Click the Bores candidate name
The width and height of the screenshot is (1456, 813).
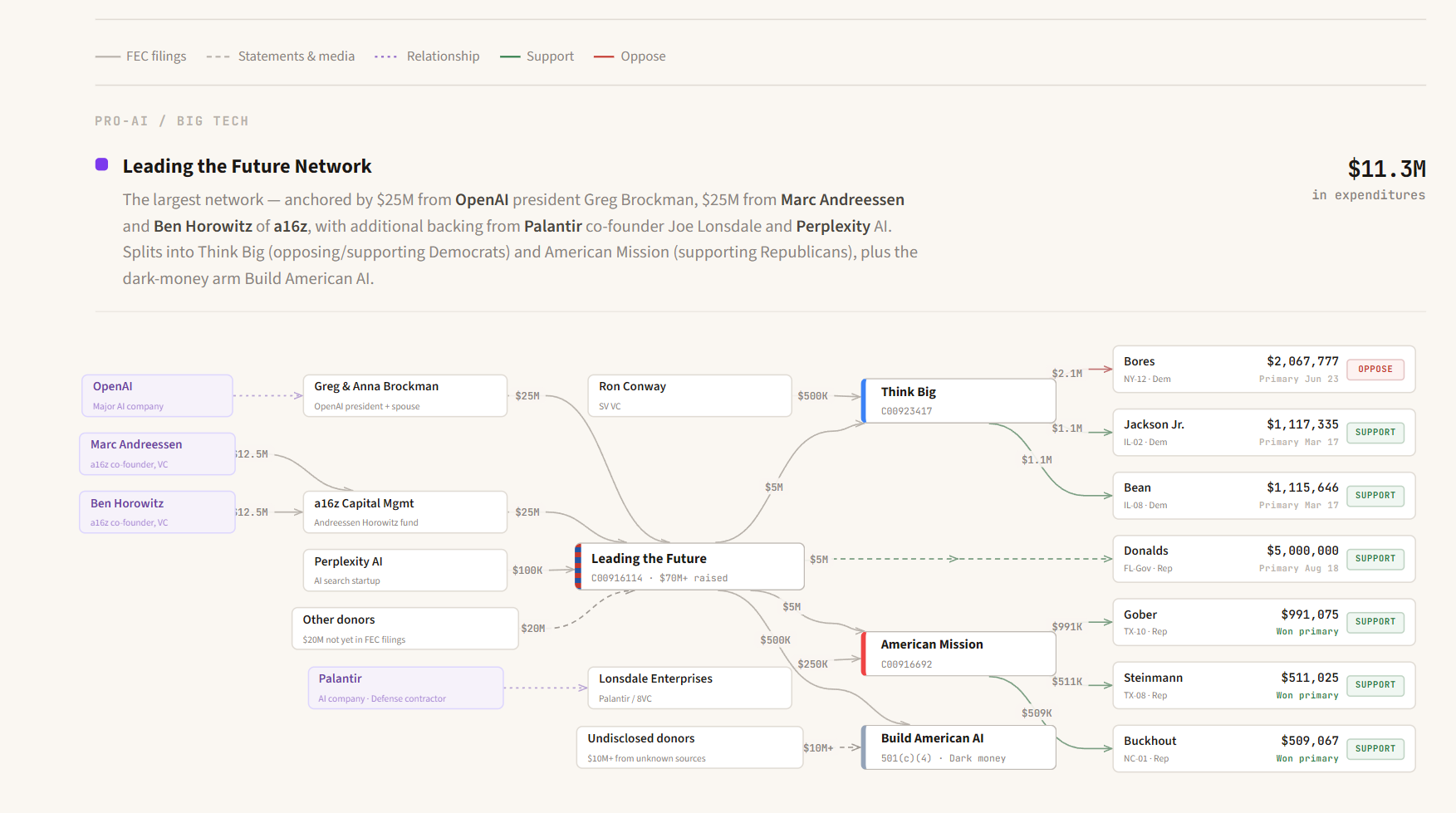click(1139, 361)
